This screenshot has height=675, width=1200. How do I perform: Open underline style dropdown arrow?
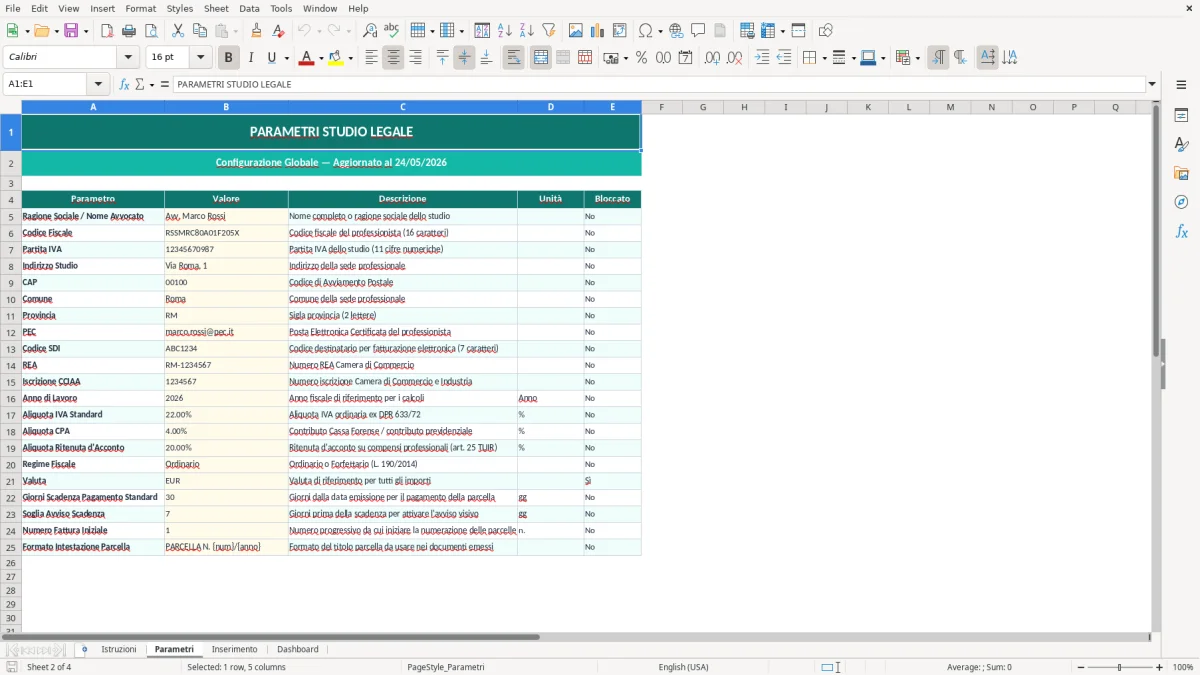pos(286,58)
